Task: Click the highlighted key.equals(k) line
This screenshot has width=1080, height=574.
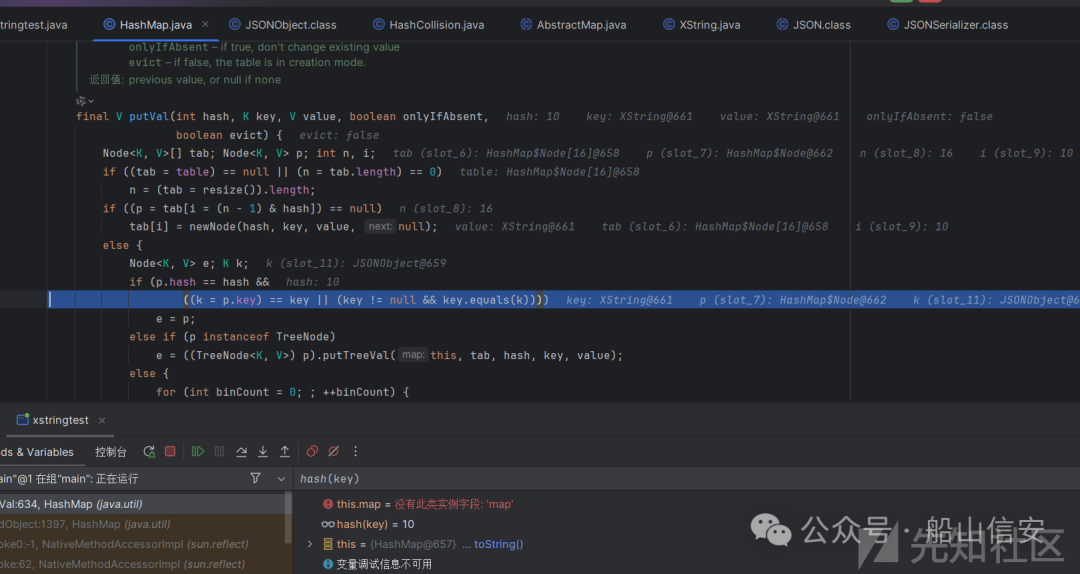Action: (x=563, y=300)
